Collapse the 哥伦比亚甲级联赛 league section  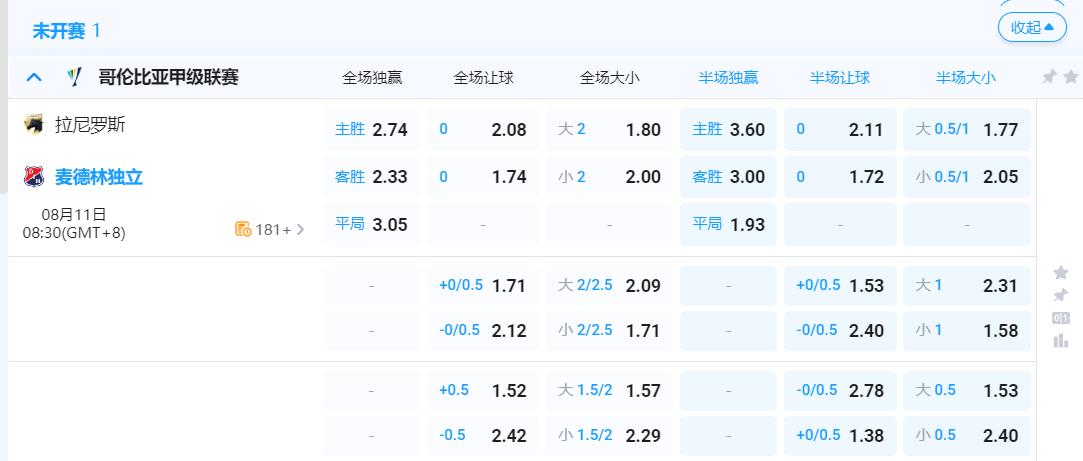pyautogui.click(x=34, y=77)
